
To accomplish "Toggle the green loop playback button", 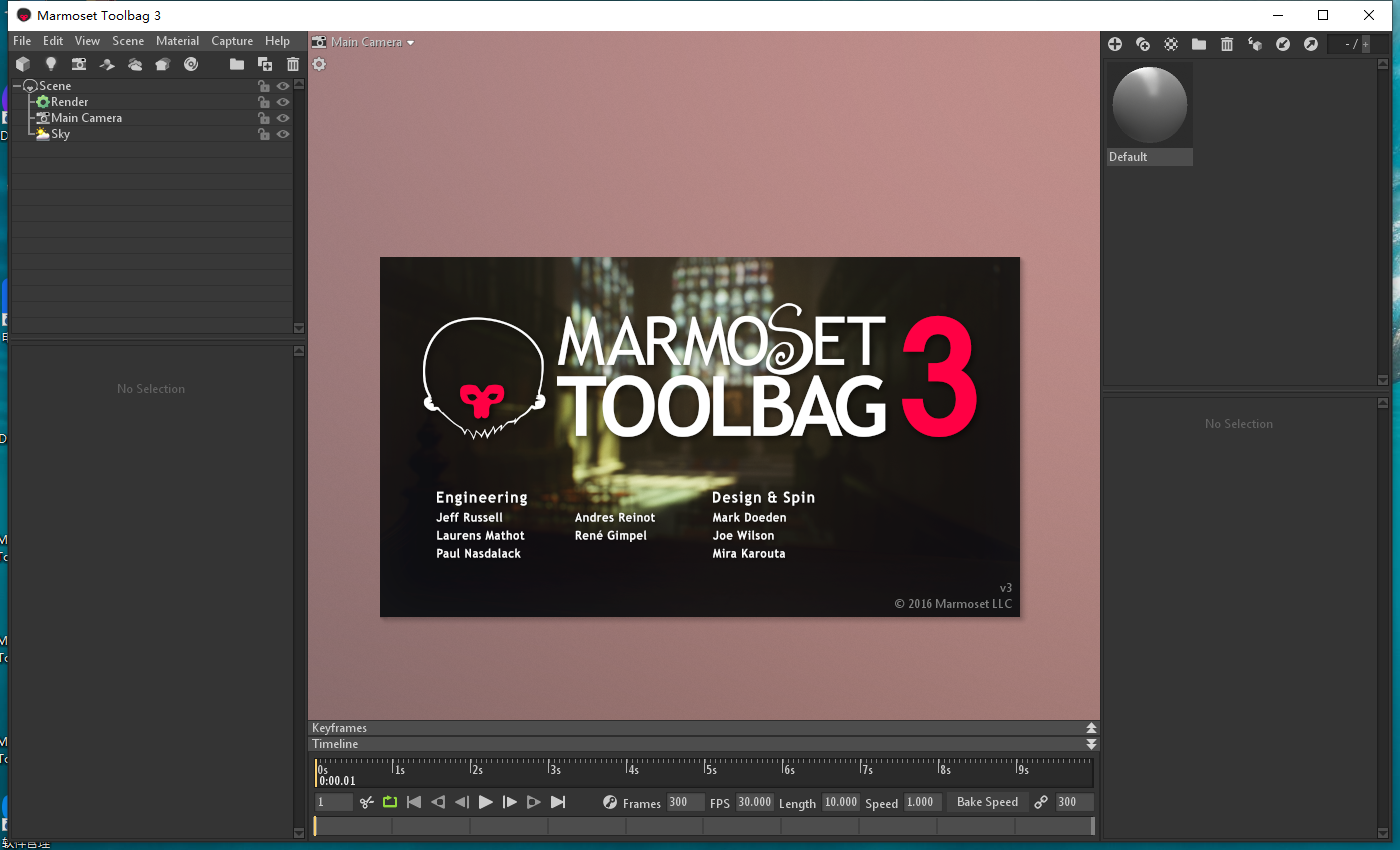I will coord(390,802).
